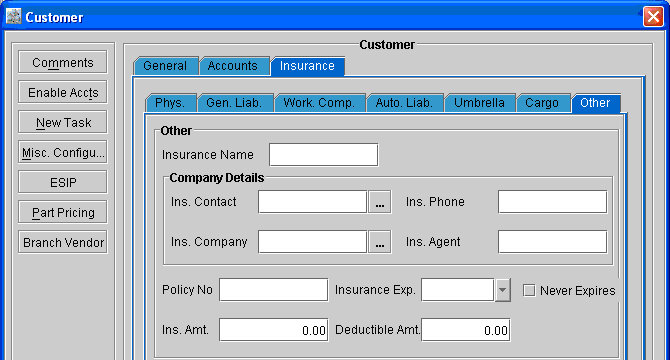Open the Phys. insurance tab
Screen dimensions: 670x360
tap(170, 103)
